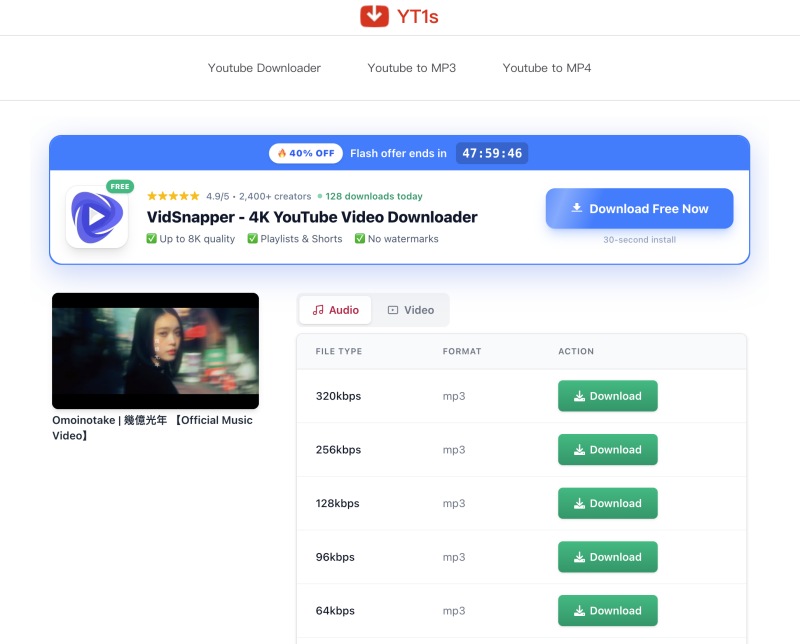Click the green FREE badge
The width and height of the screenshot is (800, 644).
(x=120, y=186)
